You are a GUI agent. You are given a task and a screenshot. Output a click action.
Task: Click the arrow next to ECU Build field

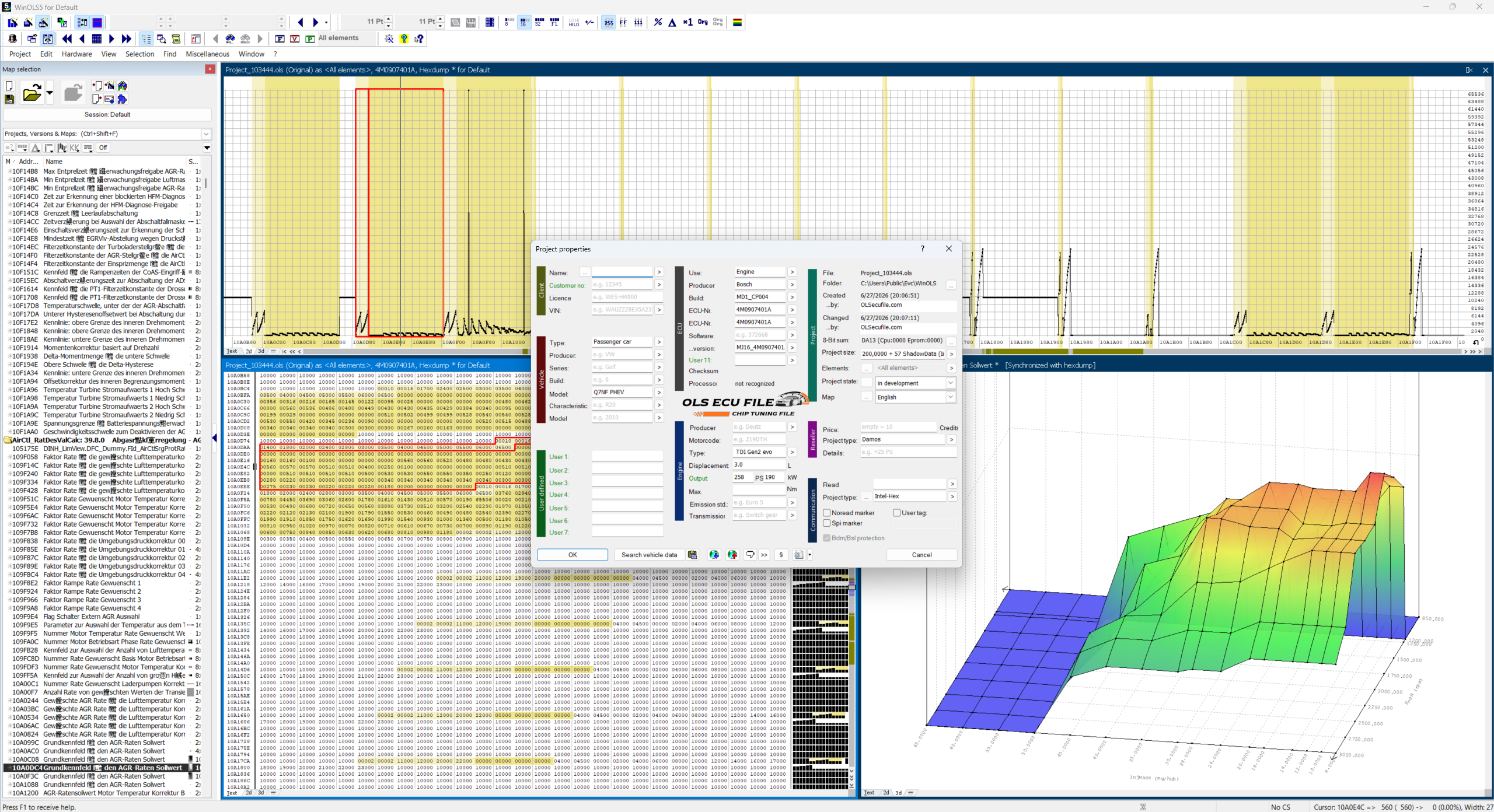tap(792, 297)
